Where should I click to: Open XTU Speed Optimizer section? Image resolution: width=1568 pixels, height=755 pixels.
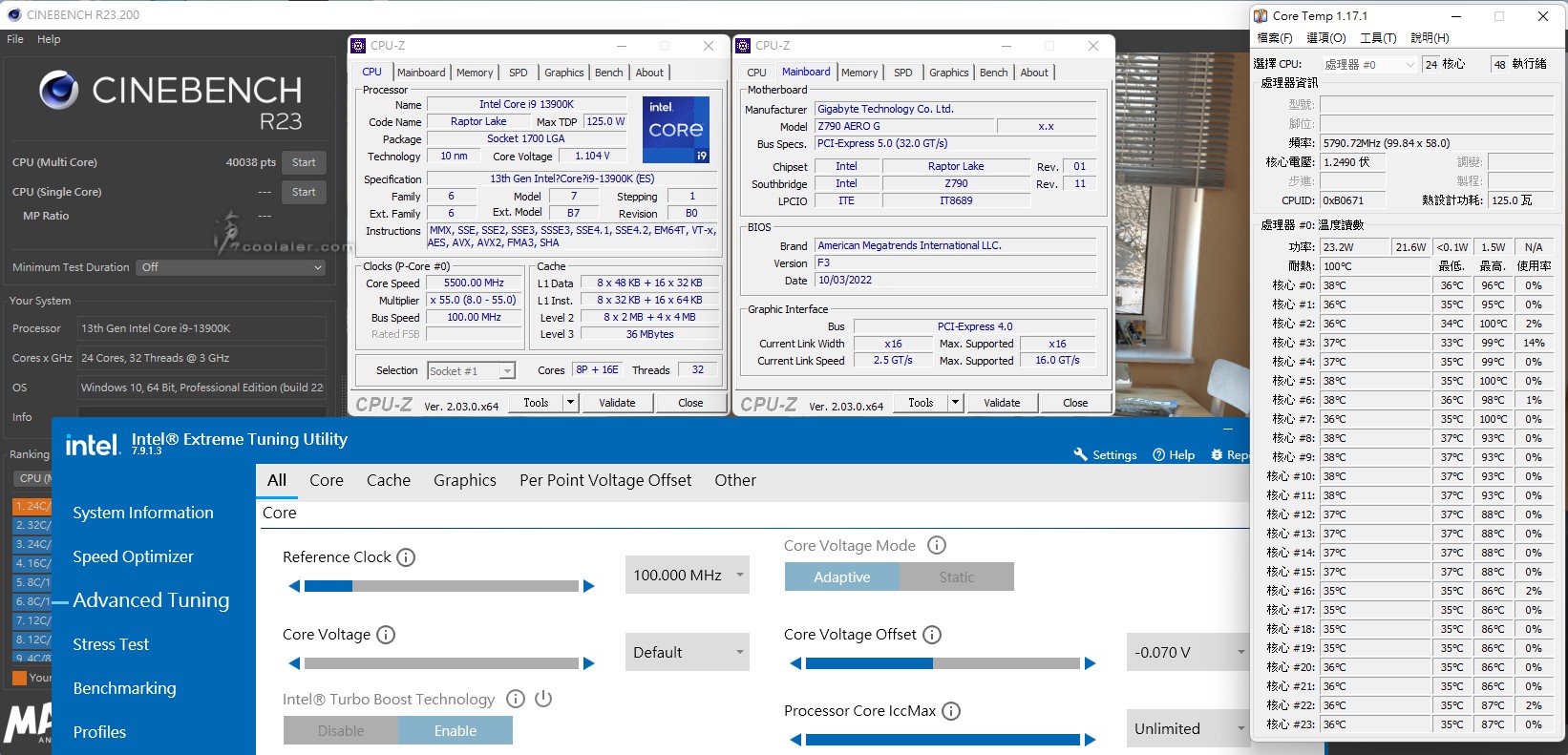coord(133,556)
